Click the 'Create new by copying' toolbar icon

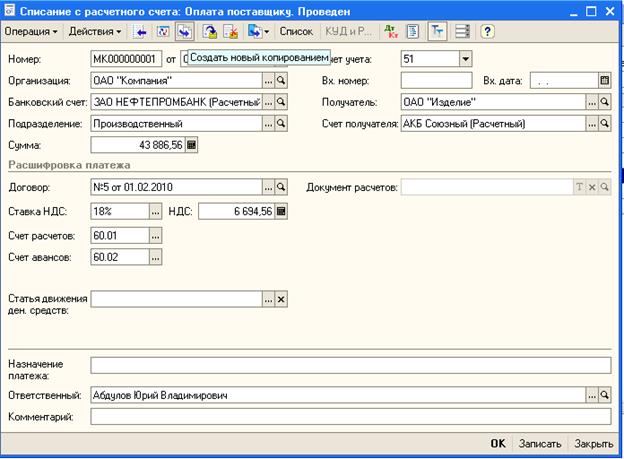pyautogui.click(x=185, y=32)
